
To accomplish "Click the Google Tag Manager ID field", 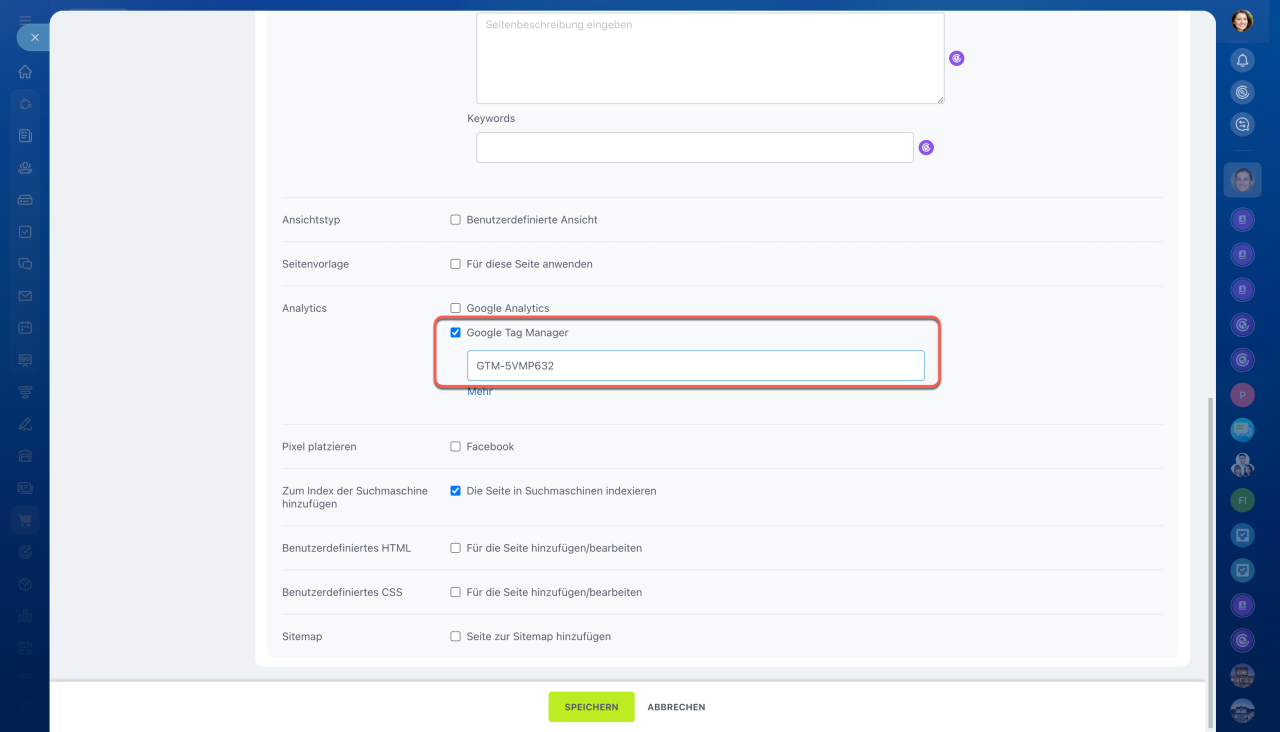I will pos(695,366).
